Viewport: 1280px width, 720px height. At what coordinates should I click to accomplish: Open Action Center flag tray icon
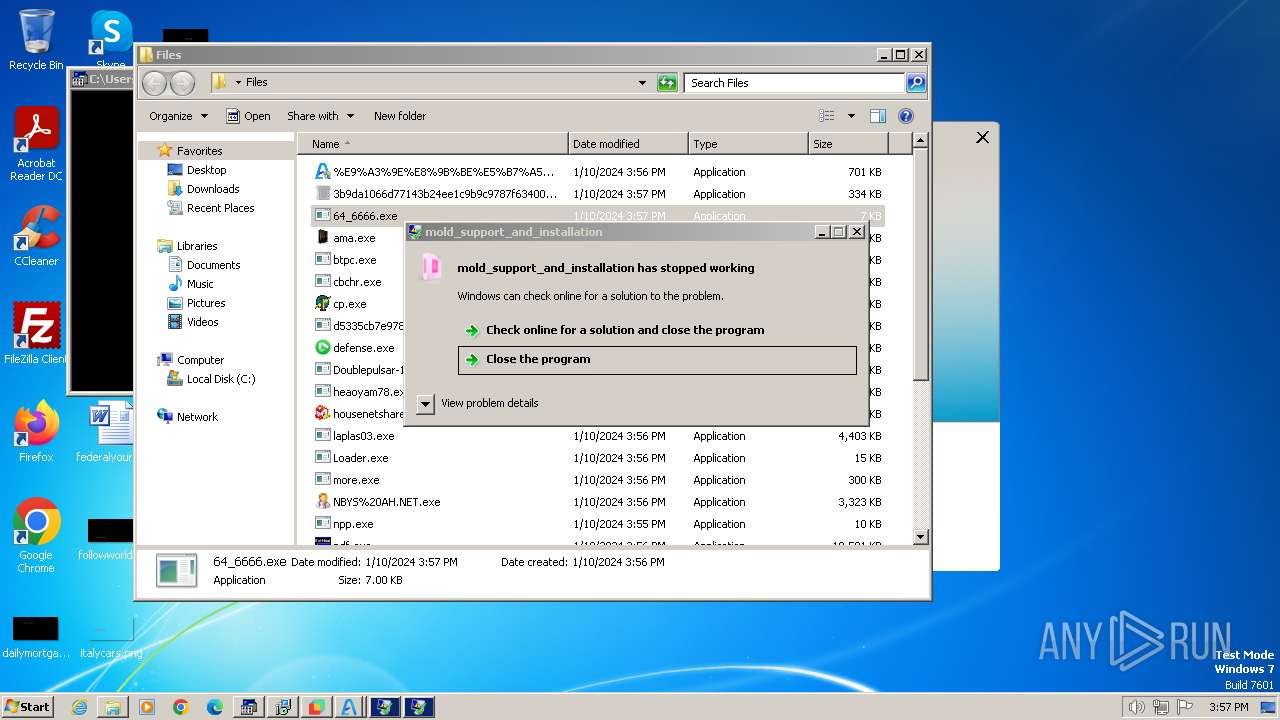click(1186, 707)
